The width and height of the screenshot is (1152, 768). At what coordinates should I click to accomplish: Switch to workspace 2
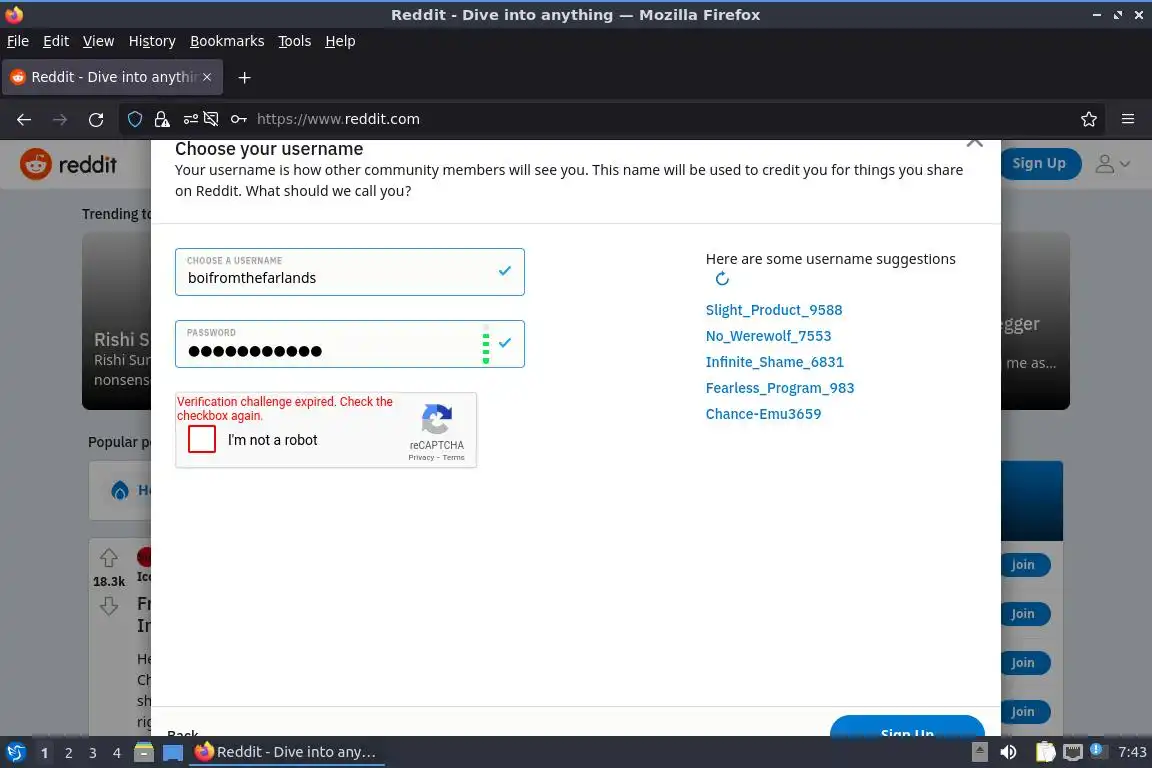pyautogui.click(x=68, y=753)
